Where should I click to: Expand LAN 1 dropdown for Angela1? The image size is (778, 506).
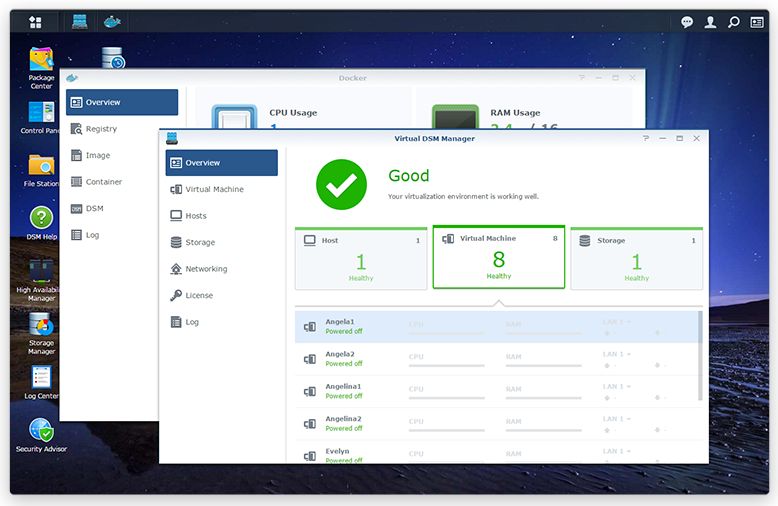coord(617,322)
